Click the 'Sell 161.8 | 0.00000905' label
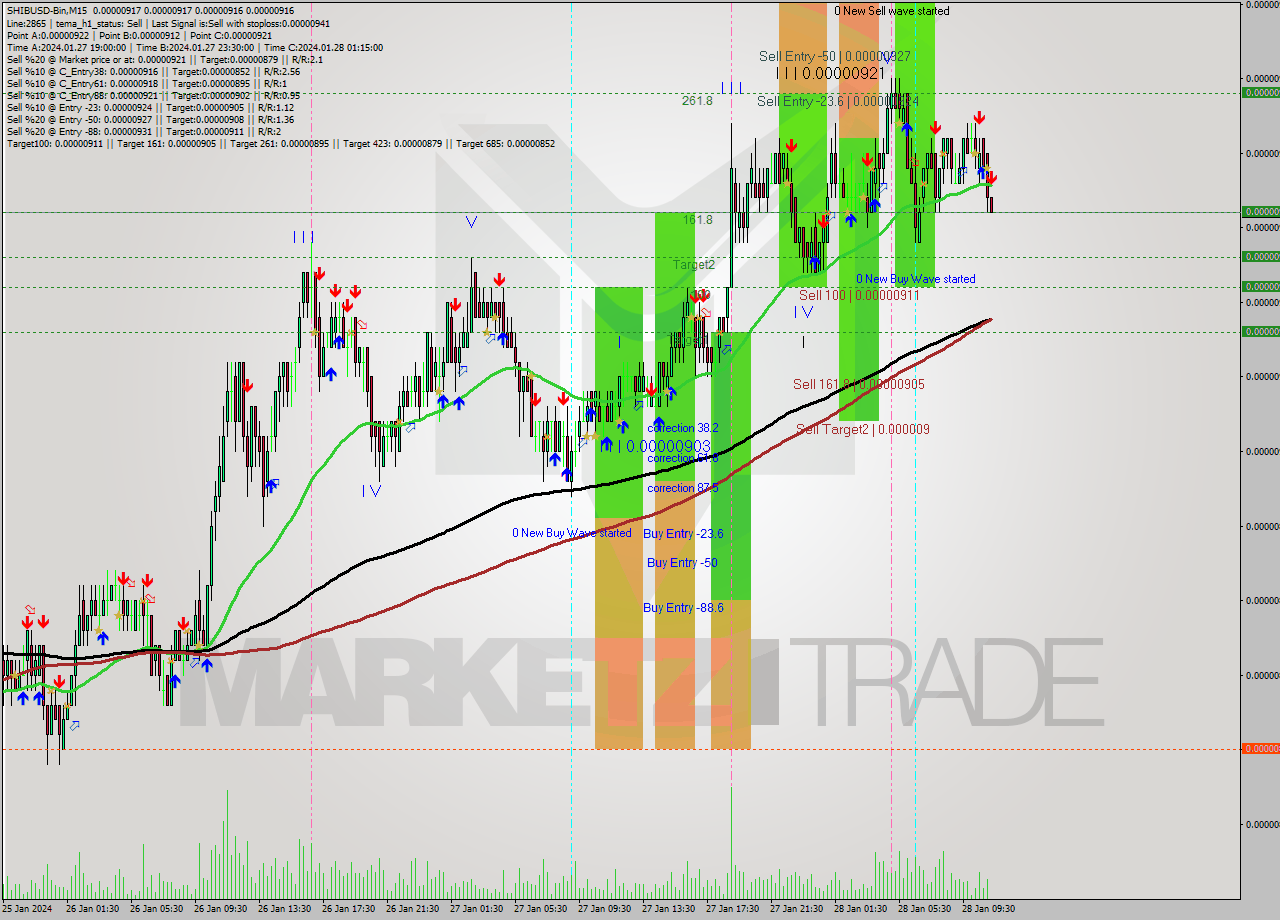Screen dimensions: 1280x920 [x=858, y=384]
